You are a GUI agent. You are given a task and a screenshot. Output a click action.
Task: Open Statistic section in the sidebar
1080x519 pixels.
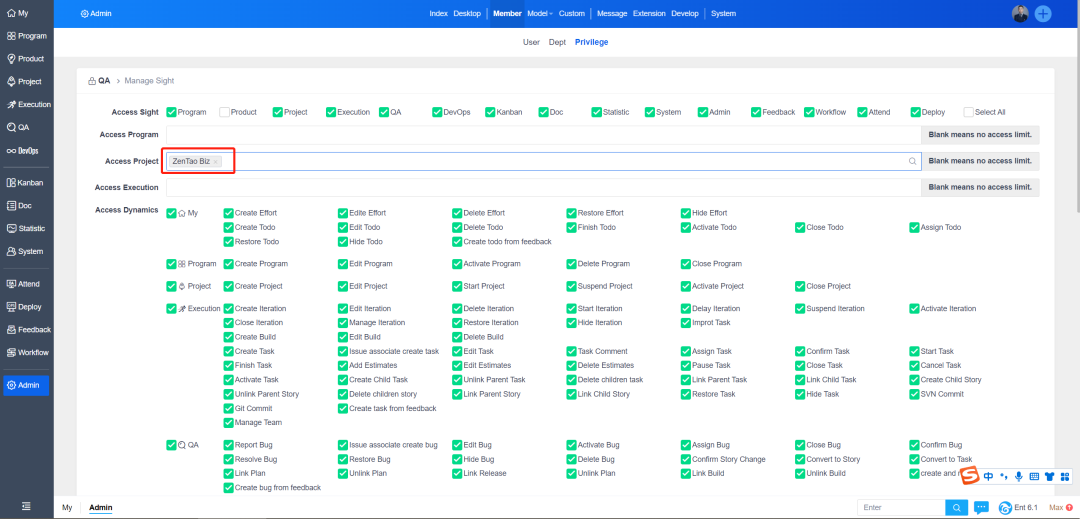click(26, 228)
